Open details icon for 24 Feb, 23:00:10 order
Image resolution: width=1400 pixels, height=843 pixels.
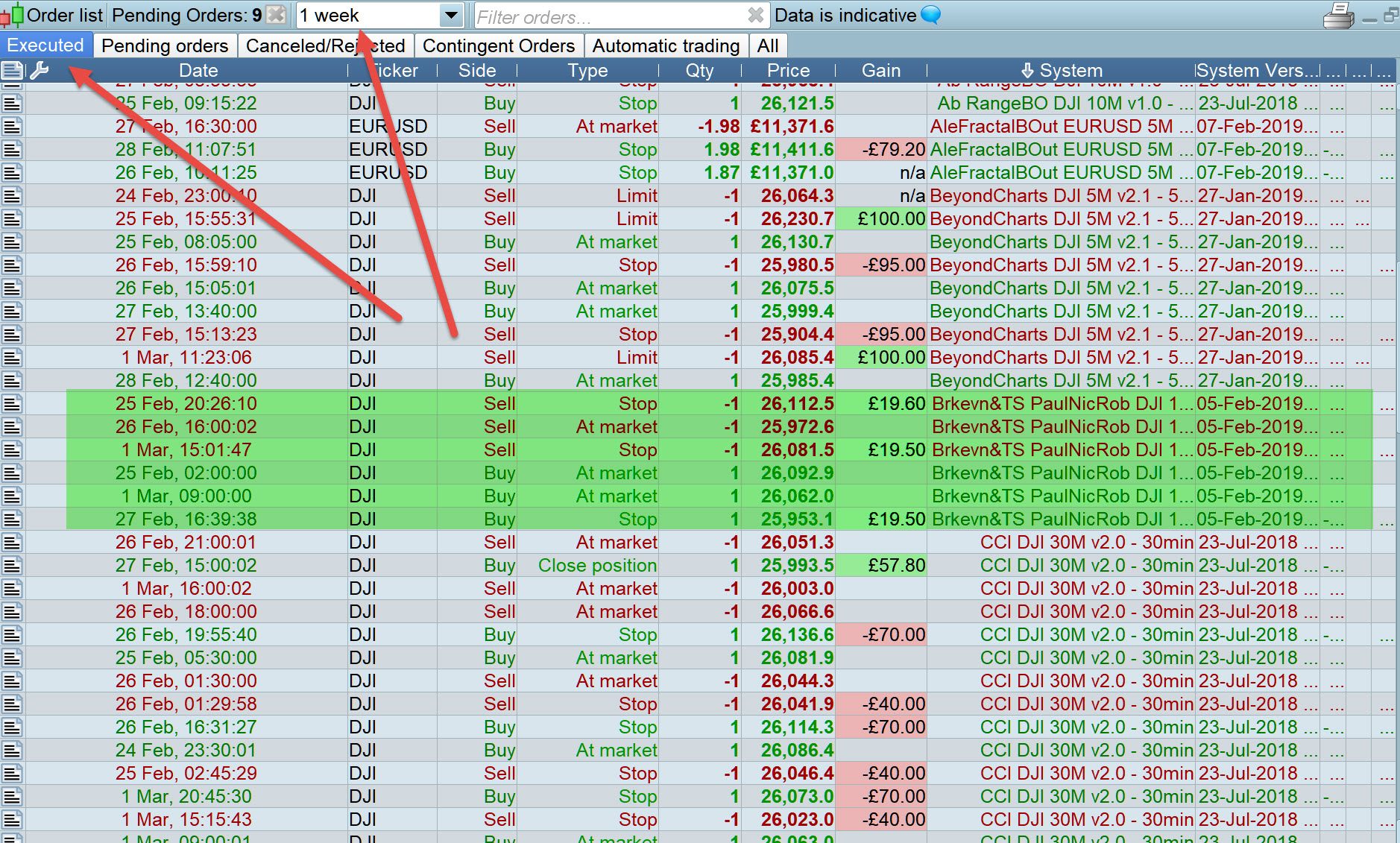coord(12,195)
